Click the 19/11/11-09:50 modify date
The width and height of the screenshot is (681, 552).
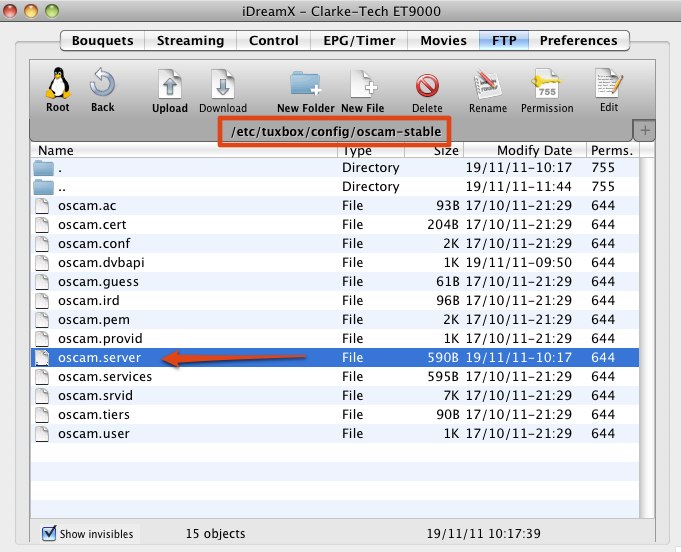[x=519, y=263]
